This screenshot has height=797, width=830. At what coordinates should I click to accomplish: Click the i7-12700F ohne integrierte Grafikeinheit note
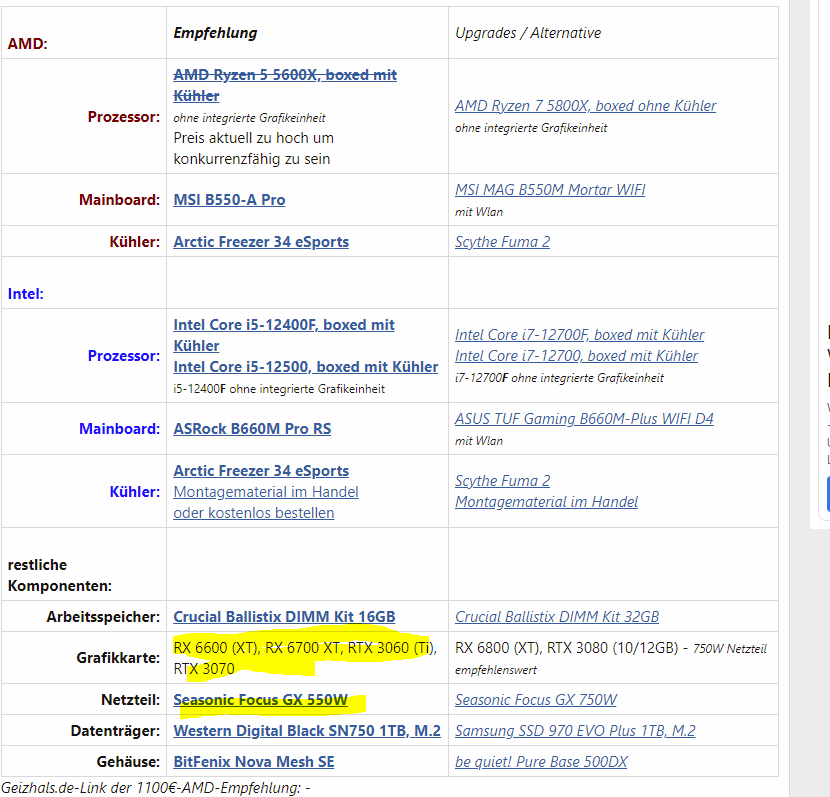(x=559, y=378)
